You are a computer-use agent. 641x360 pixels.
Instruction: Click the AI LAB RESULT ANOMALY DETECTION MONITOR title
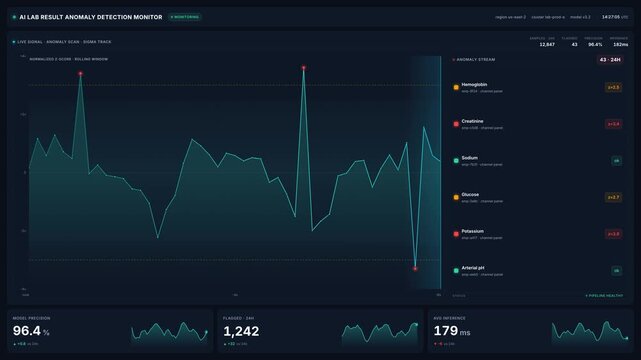(91, 17)
